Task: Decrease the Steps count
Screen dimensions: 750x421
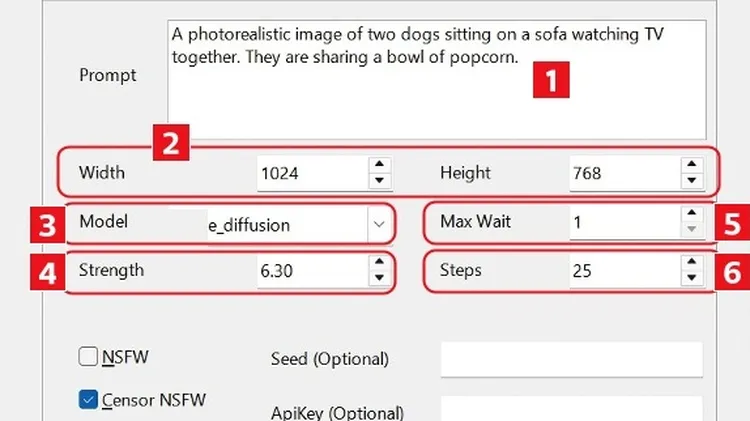Action: tap(691, 279)
